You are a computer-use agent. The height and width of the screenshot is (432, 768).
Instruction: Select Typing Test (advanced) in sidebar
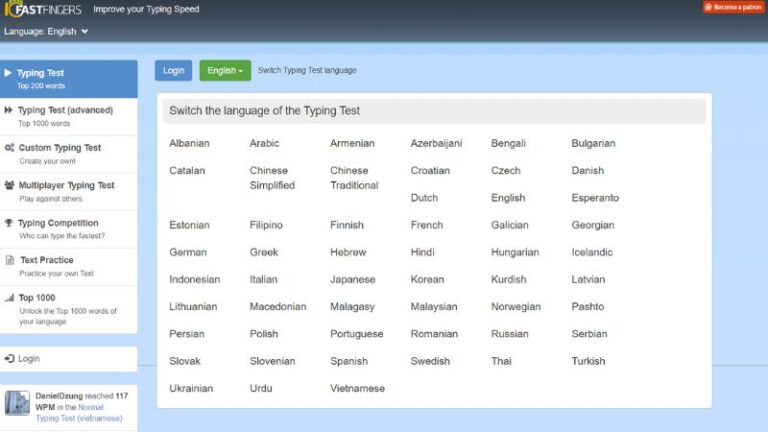pyautogui.click(x=65, y=110)
